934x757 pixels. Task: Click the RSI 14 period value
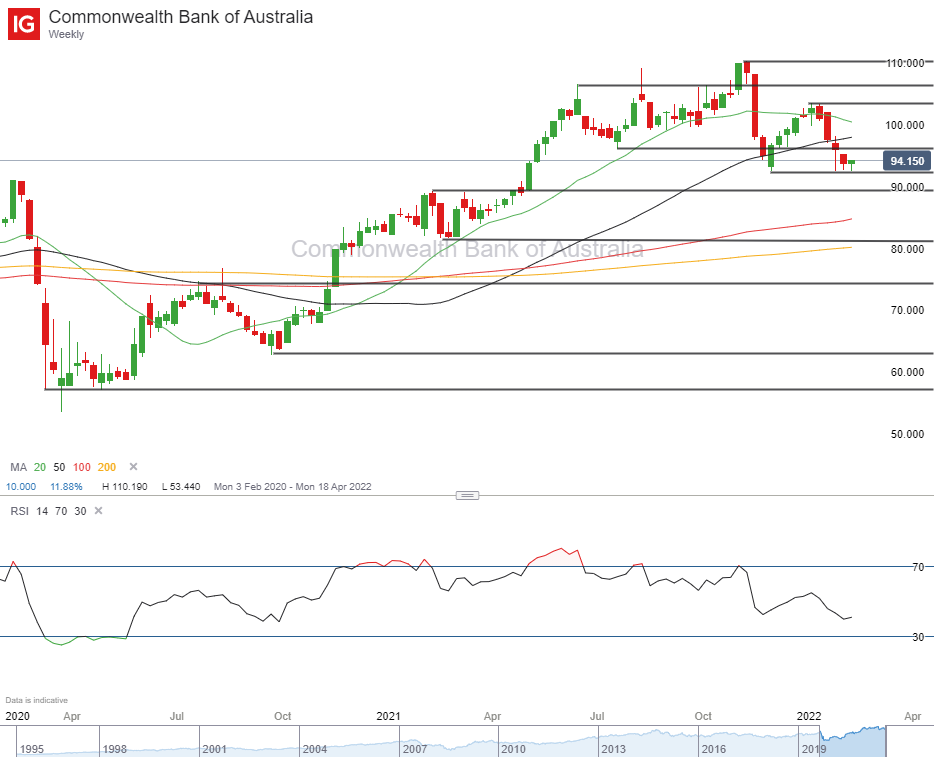pos(42,512)
